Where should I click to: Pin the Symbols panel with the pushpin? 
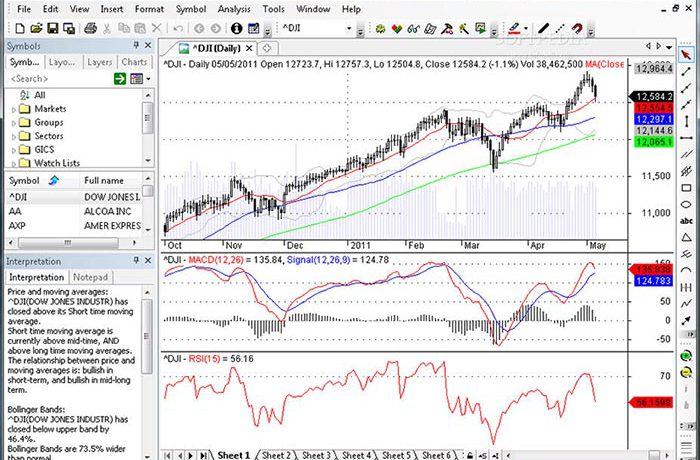137,45
